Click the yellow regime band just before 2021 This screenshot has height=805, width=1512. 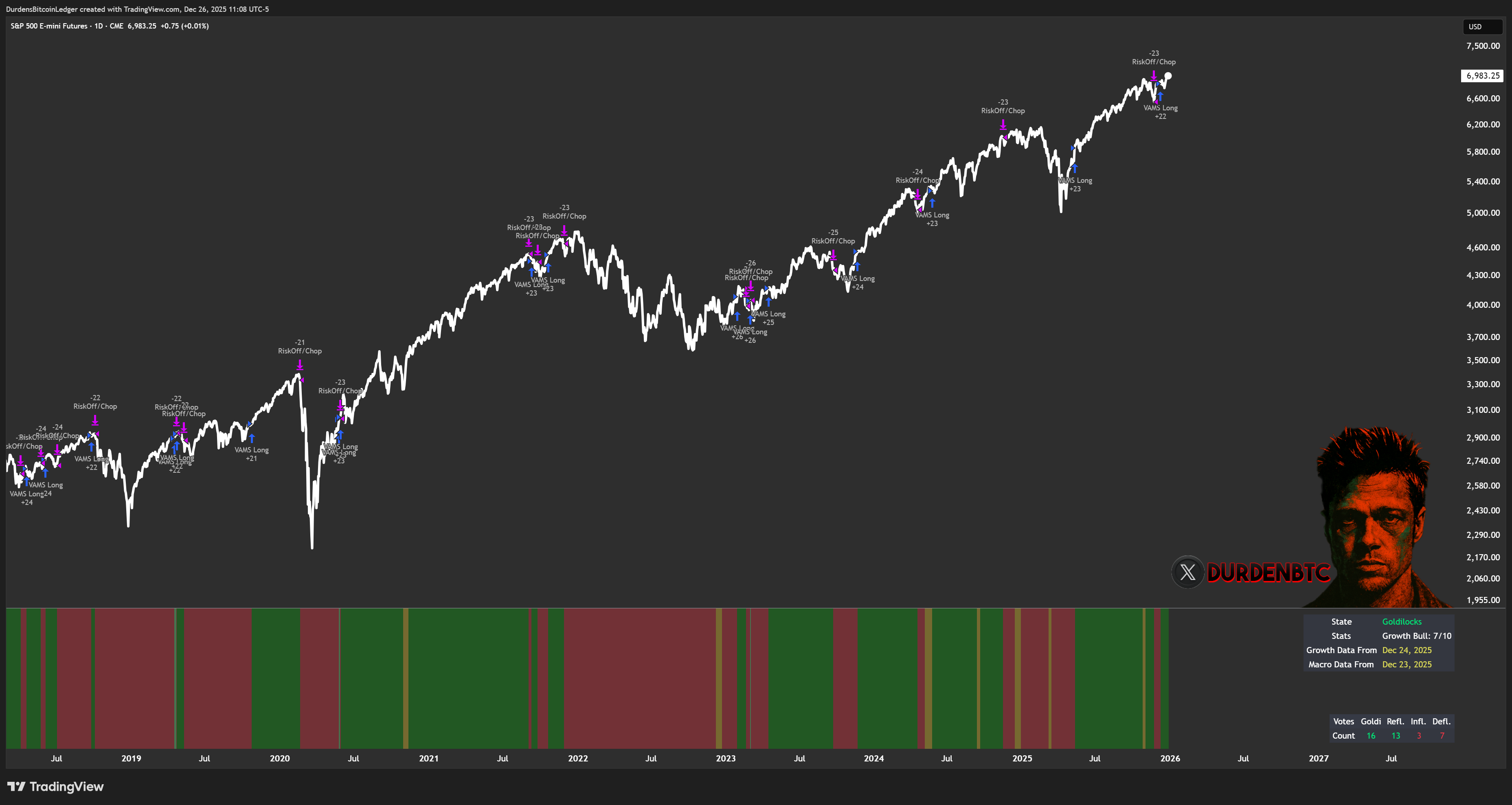406,678
